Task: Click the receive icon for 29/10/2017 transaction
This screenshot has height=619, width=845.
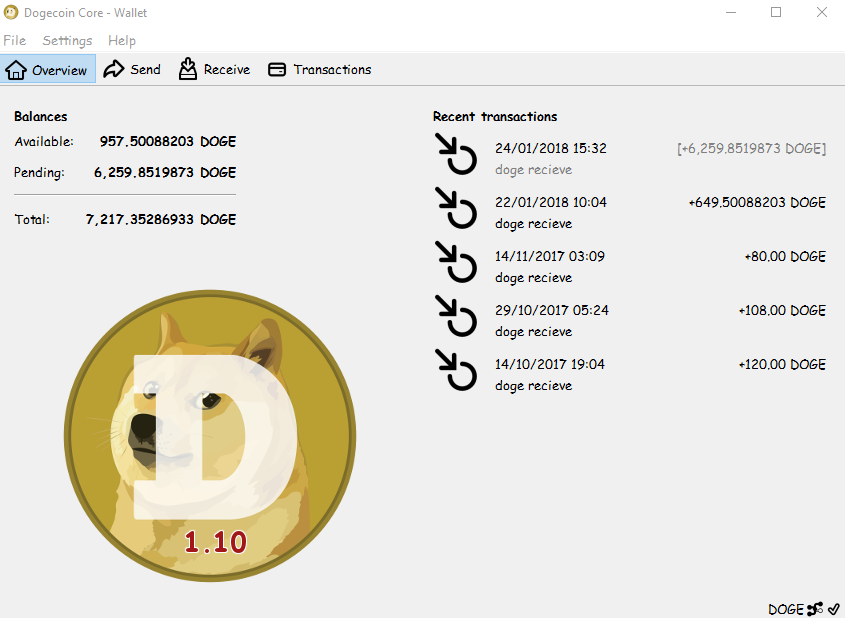Action: point(456,316)
